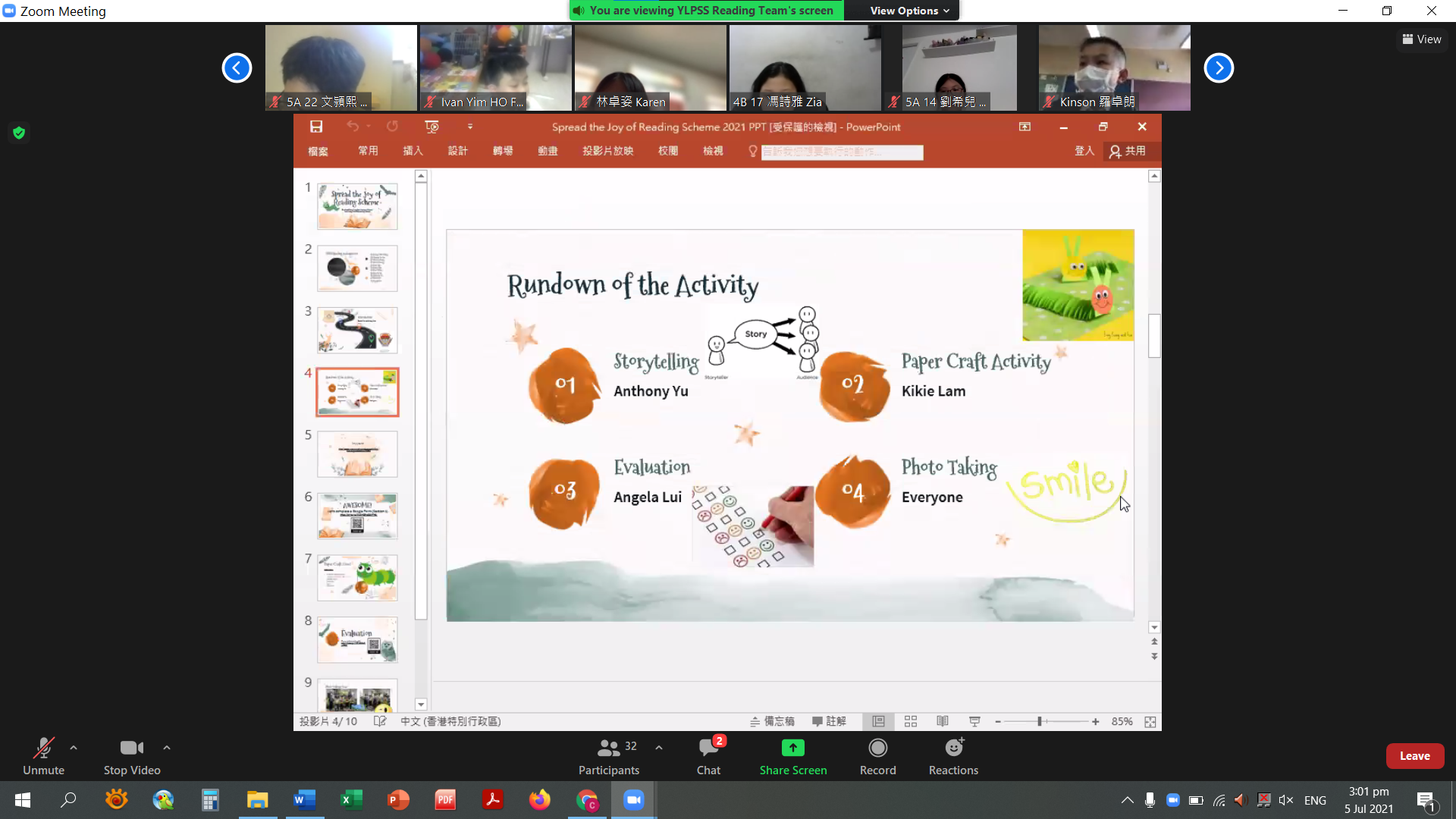Start Slide Show from status bar icon
The width and height of the screenshot is (1456, 819).
[x=974, y=721]
